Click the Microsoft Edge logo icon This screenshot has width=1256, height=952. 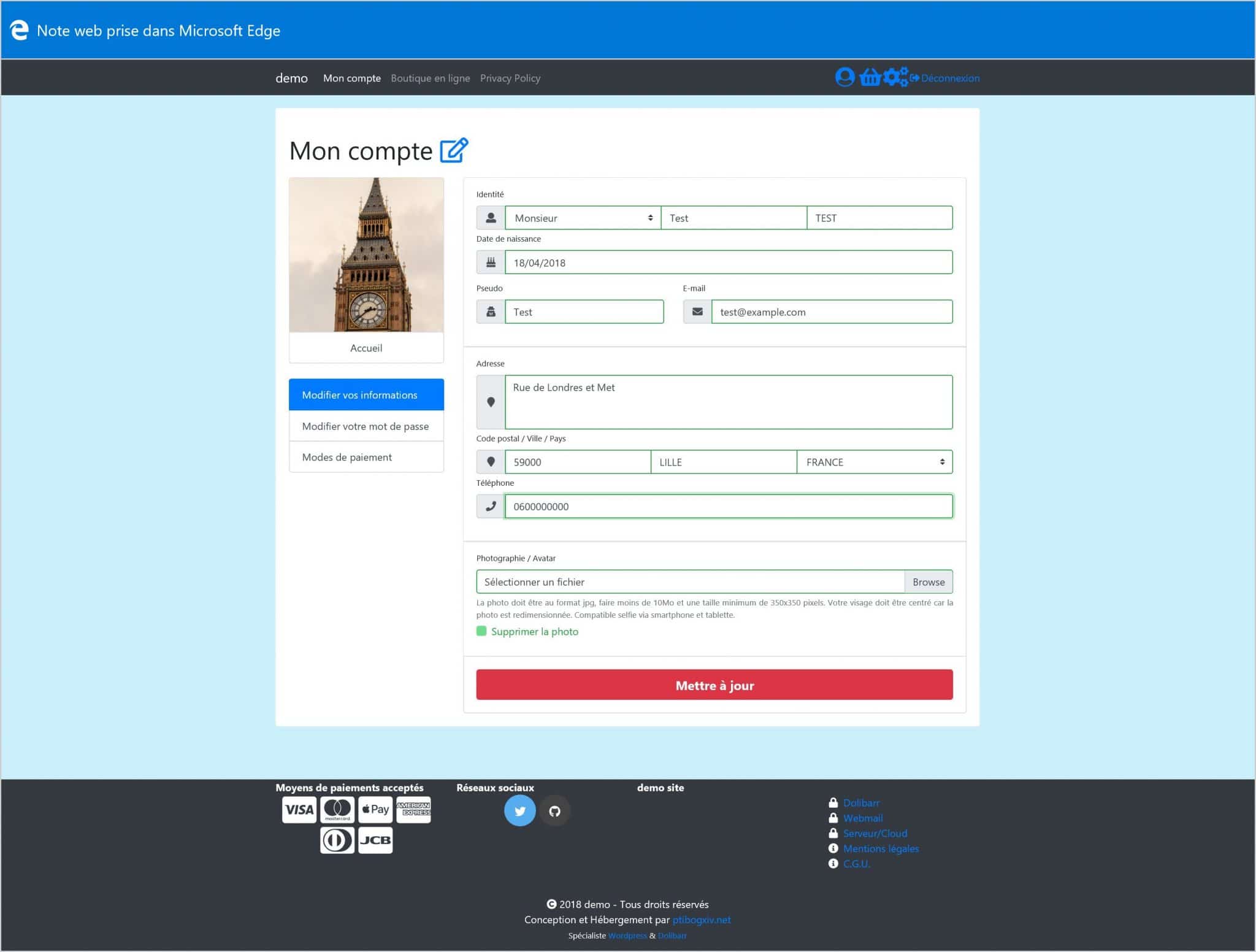(x=19, y=30)
